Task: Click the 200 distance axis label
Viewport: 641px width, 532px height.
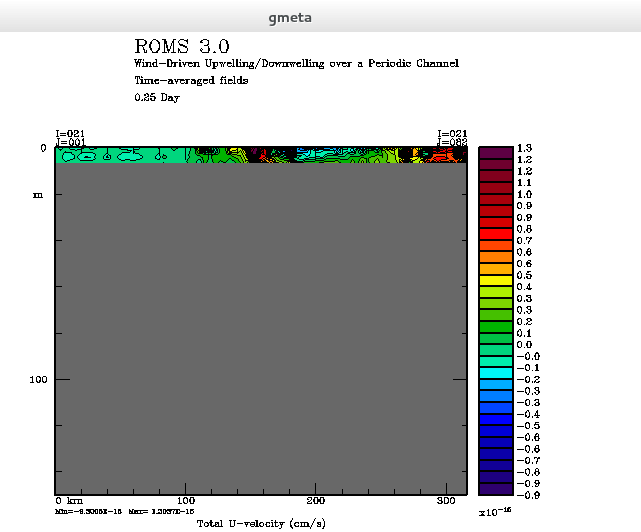Action: click(316, 501)
